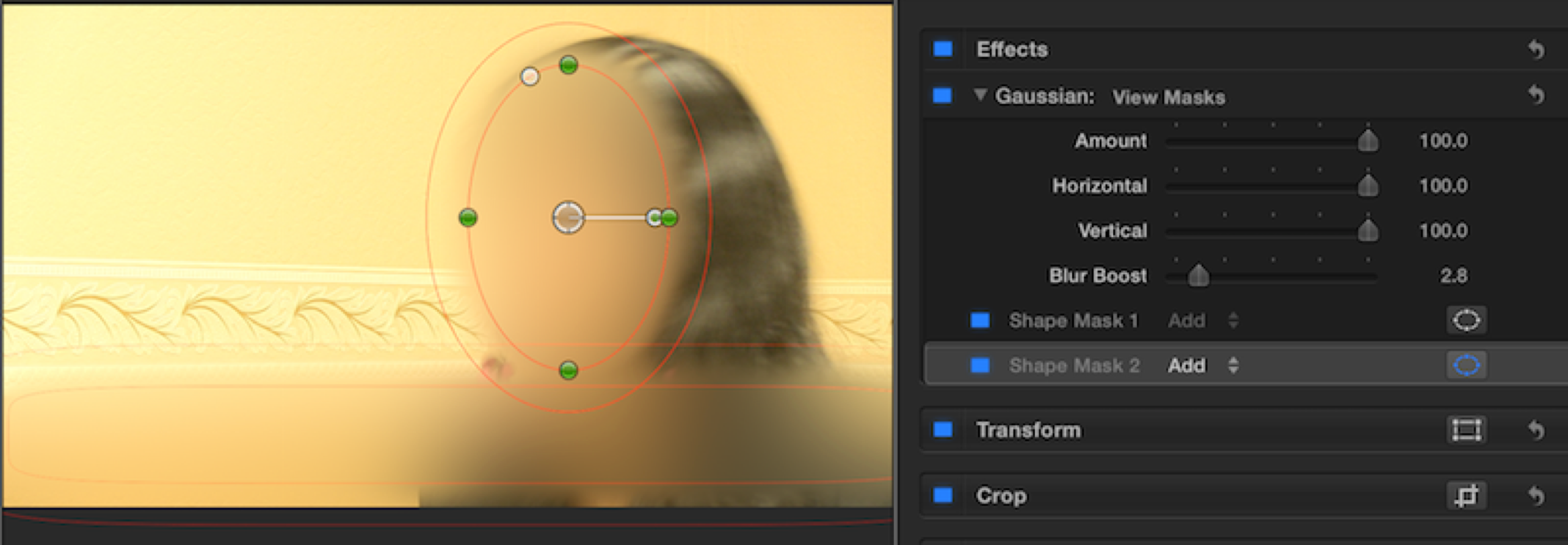The image size is (1568, 545).
Task: Reset the Gaussian effect parameters
Action: (x=1536, y=95)
